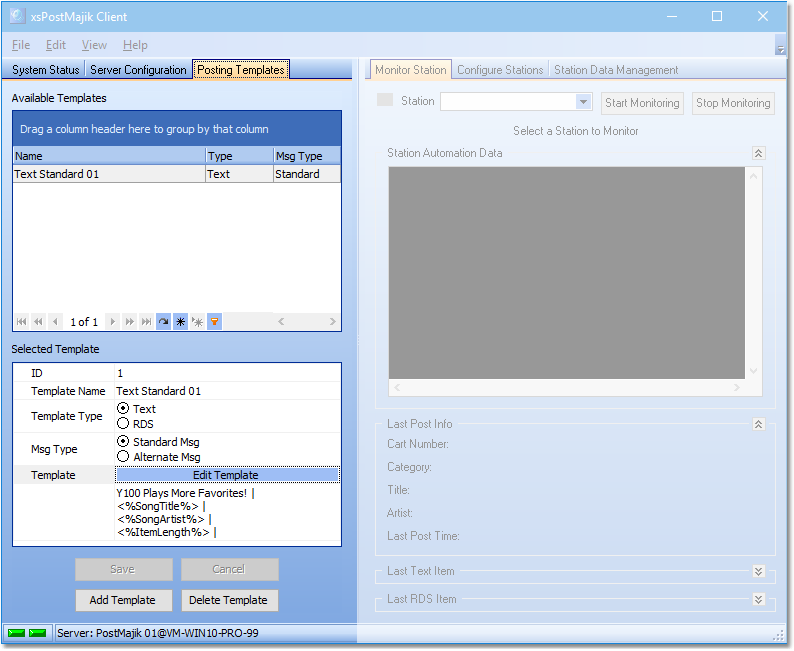
Task: Click the save bookmark asterisk icon
Action: [180, 322]
